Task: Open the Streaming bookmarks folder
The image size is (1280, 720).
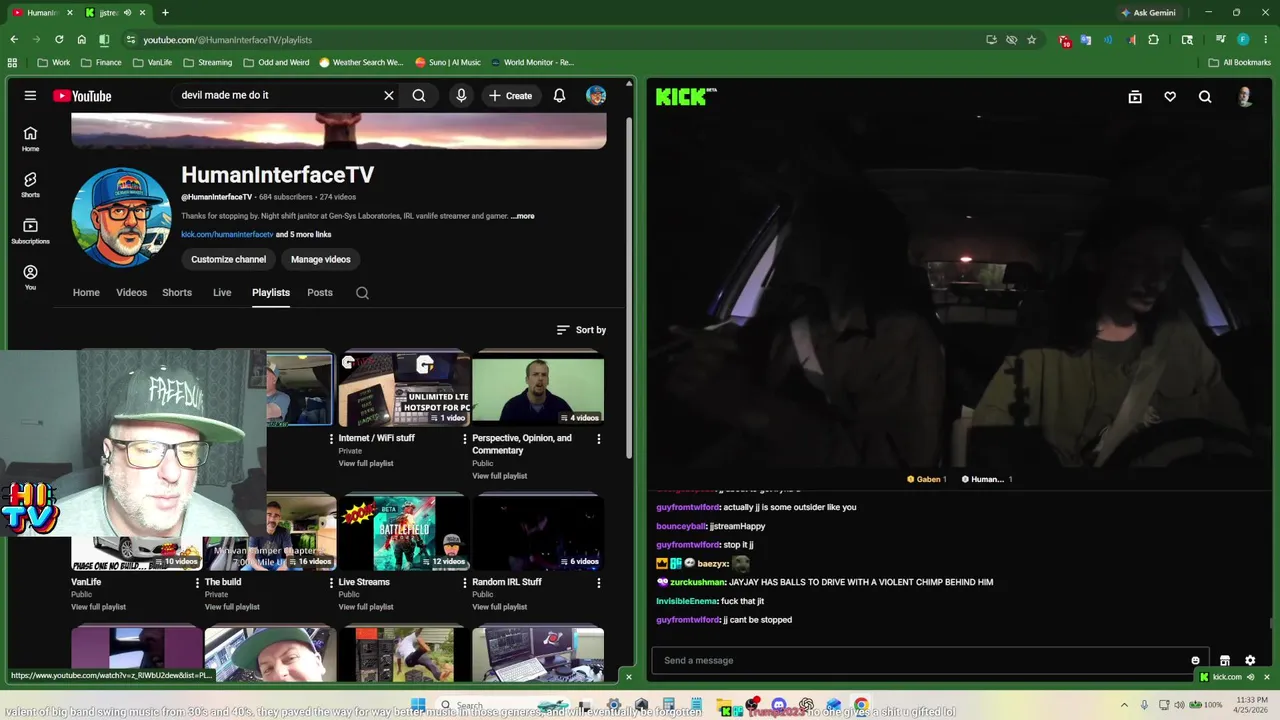Action: pos(207,62)
